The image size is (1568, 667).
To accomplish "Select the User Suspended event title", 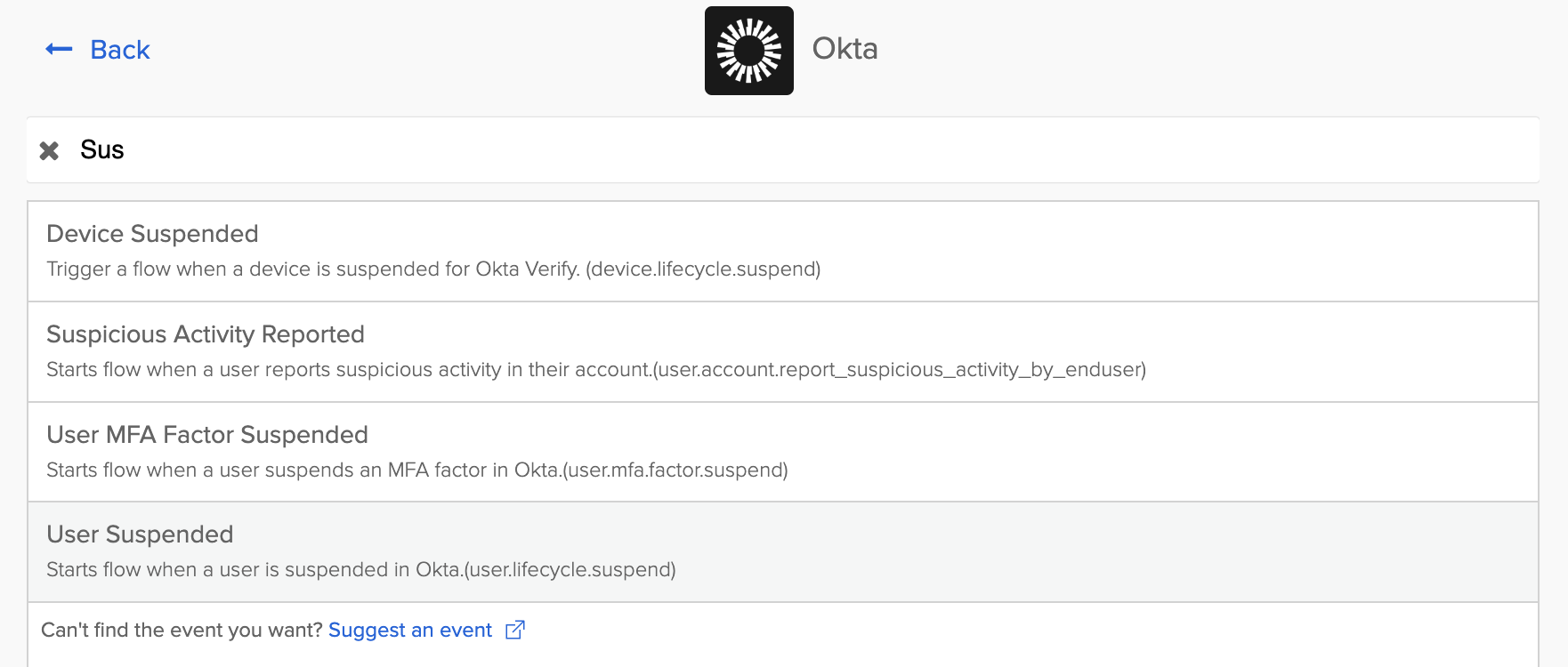I will click(x=140, y=534).
